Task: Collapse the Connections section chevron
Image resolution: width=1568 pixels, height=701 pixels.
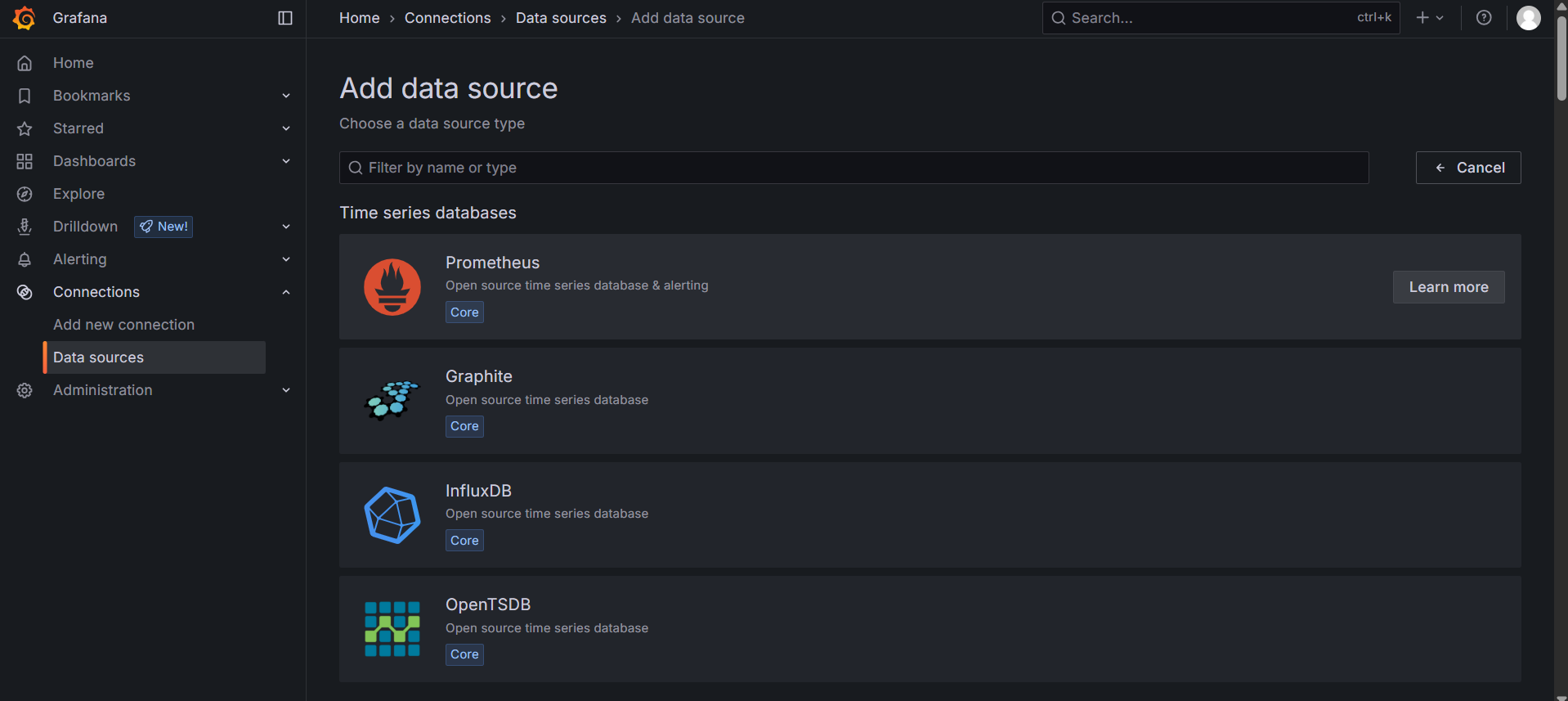Action: [286, 292]
